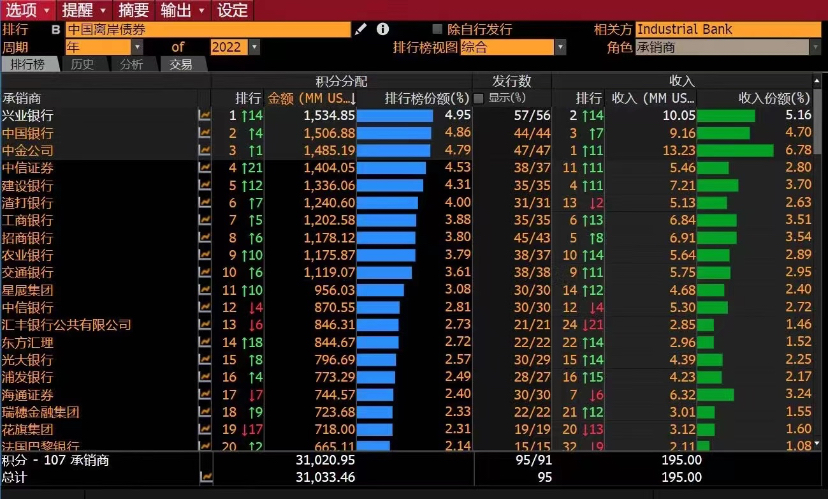Sort by 金额 (MM US..) column header
The image size is (828, 499).
(312, 98)
